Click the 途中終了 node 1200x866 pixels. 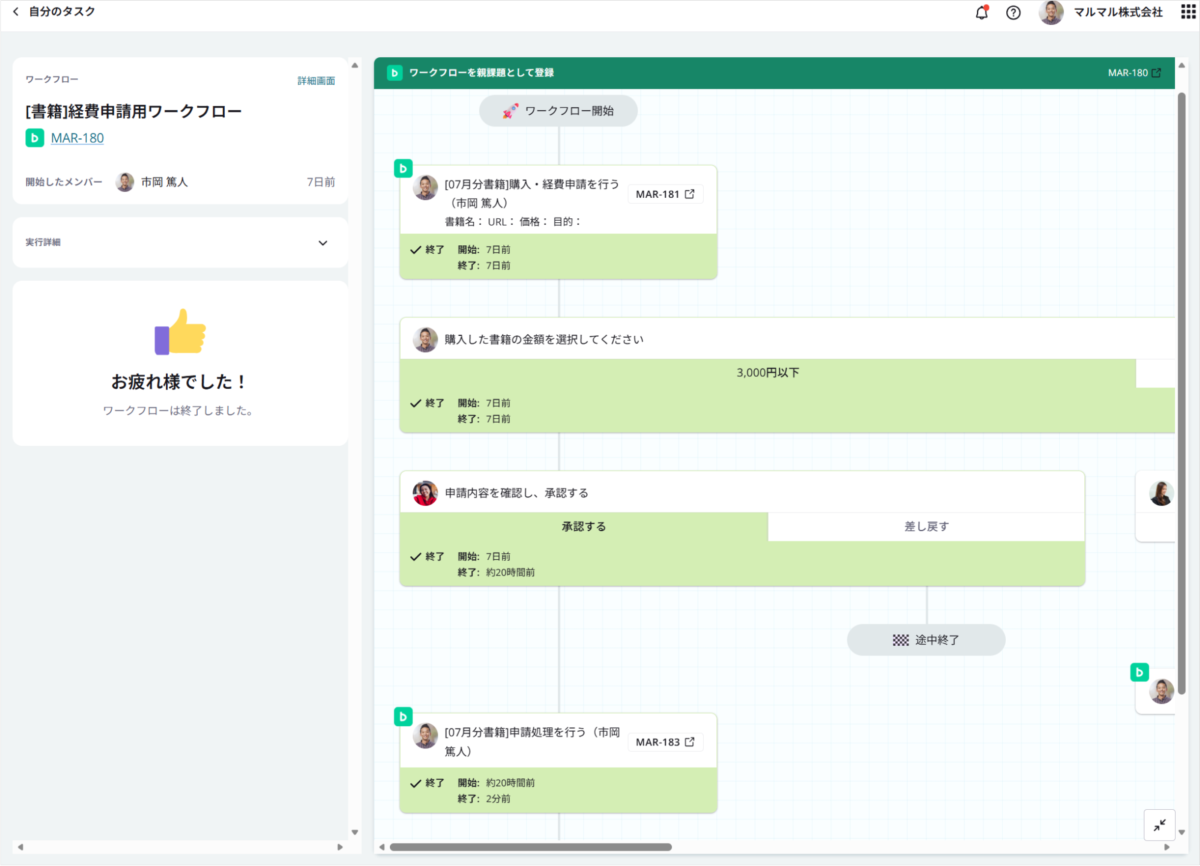926,640
